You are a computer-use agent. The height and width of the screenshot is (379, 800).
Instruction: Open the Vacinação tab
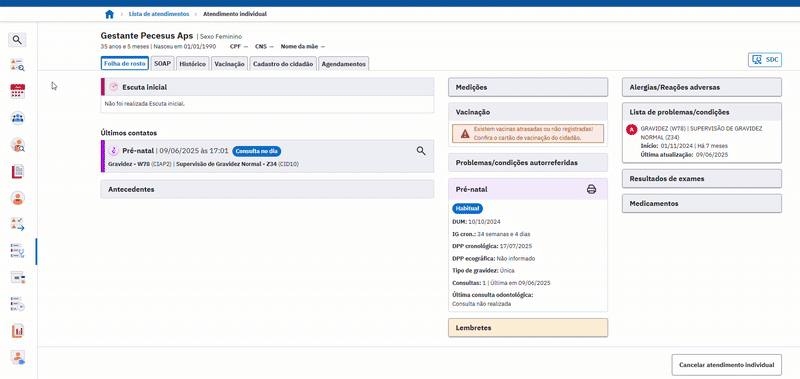229,64
